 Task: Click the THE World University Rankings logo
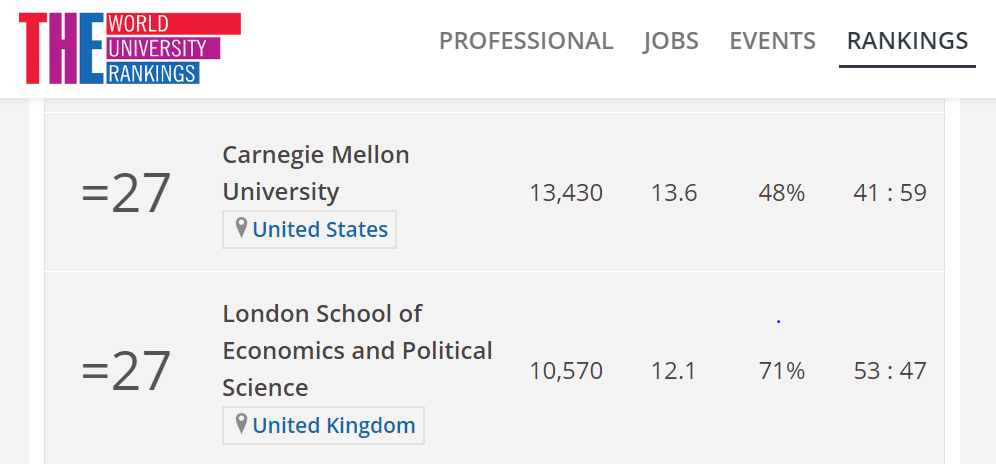130,48
